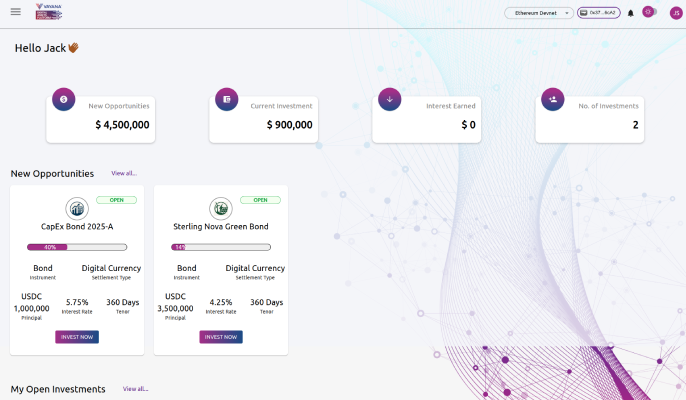Click the CapEx Bond 2025-A logo
Image resolution: width=686 pixels, height=400 pixels.
coord(77,208)
